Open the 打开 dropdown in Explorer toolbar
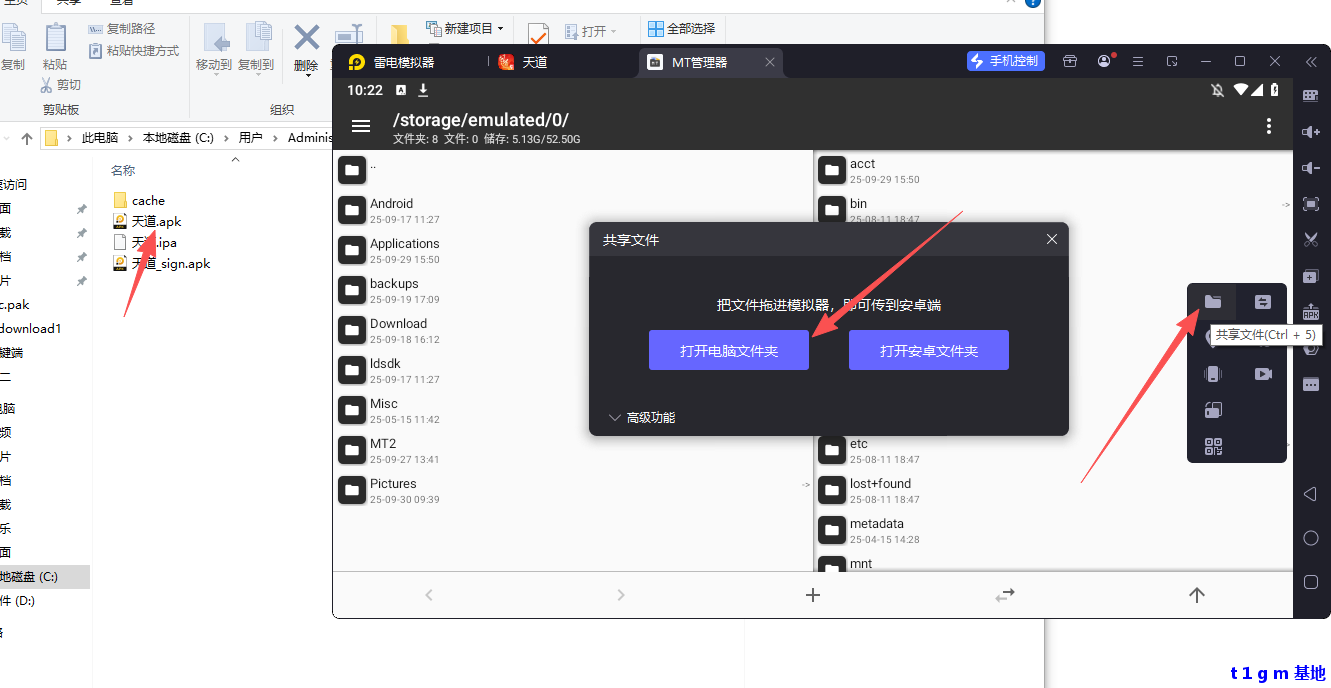The height and width of the screenshot is (688, 1331). coord(593,29)
